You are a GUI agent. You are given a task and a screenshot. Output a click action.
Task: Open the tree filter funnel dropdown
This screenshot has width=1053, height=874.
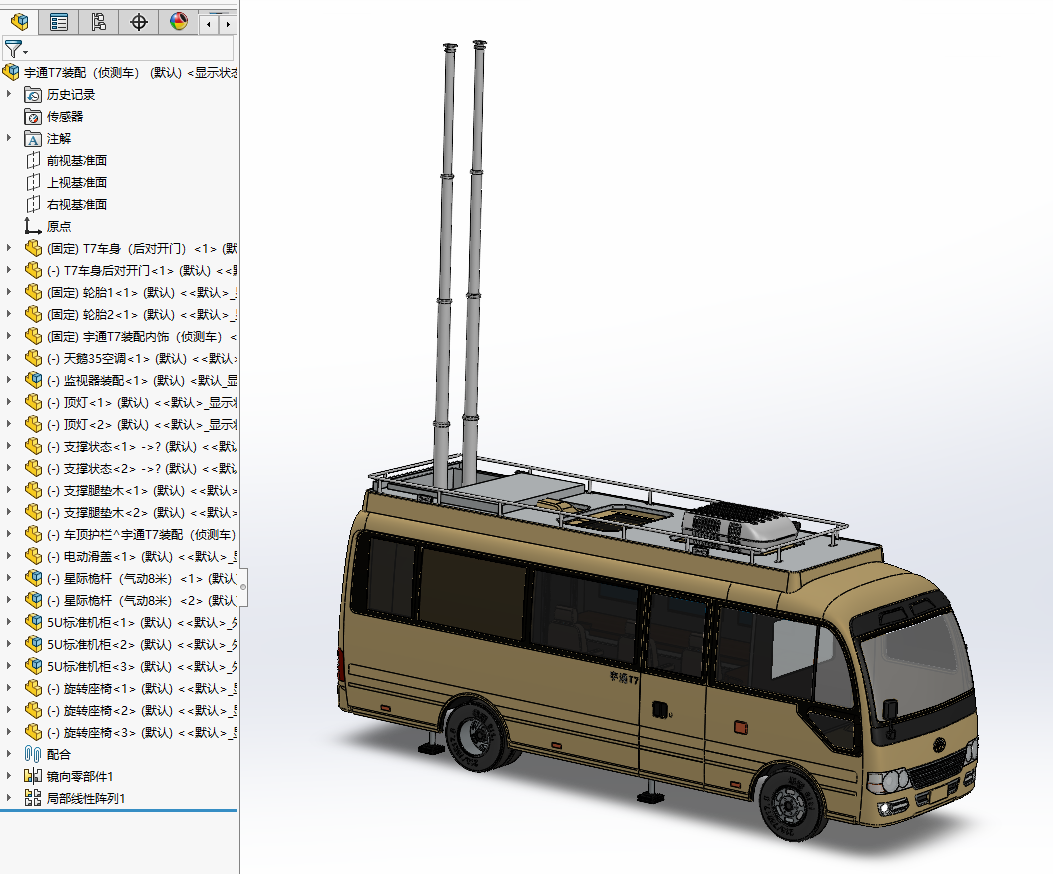click(15, 49)
